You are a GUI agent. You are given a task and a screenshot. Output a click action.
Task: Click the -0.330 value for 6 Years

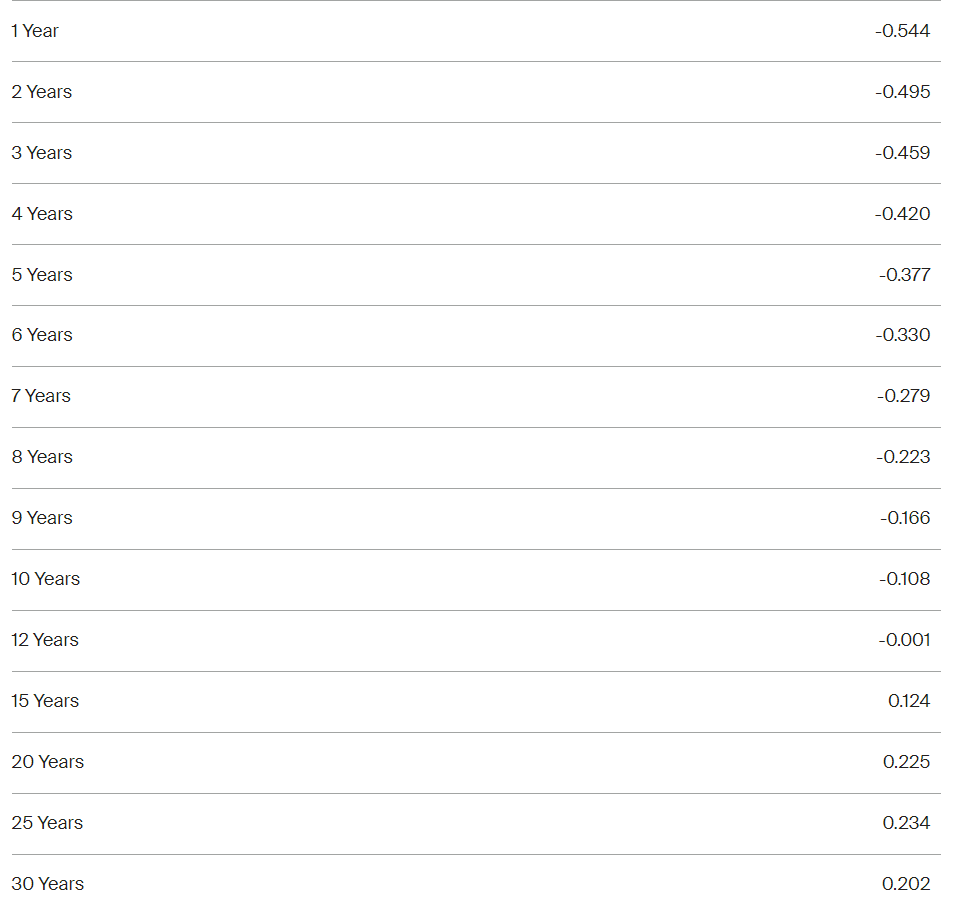[903, 335]
